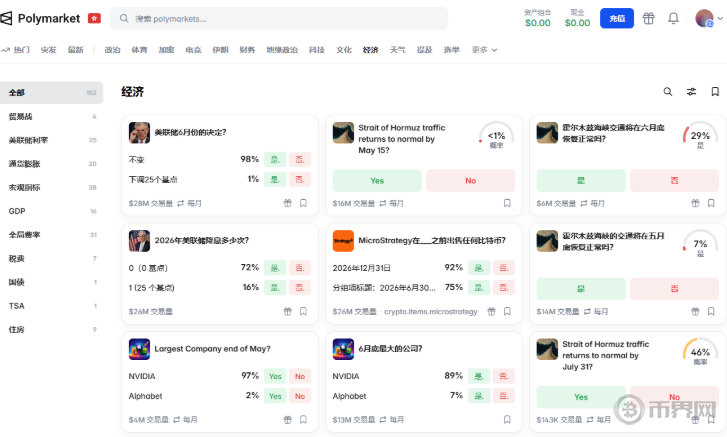Click the blue 充值 deposit button

pyautogui.click(x=617, y=19)
